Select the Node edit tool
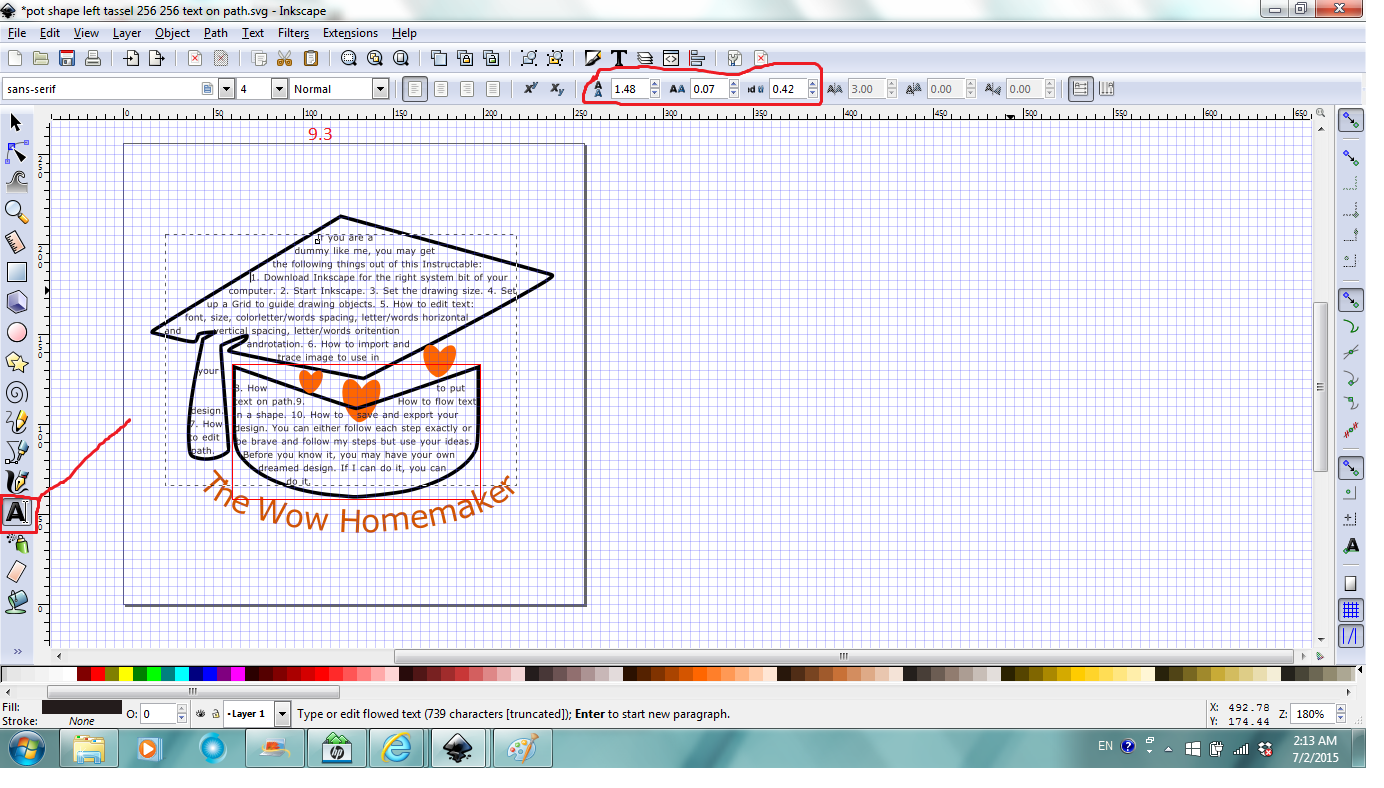 16,152
